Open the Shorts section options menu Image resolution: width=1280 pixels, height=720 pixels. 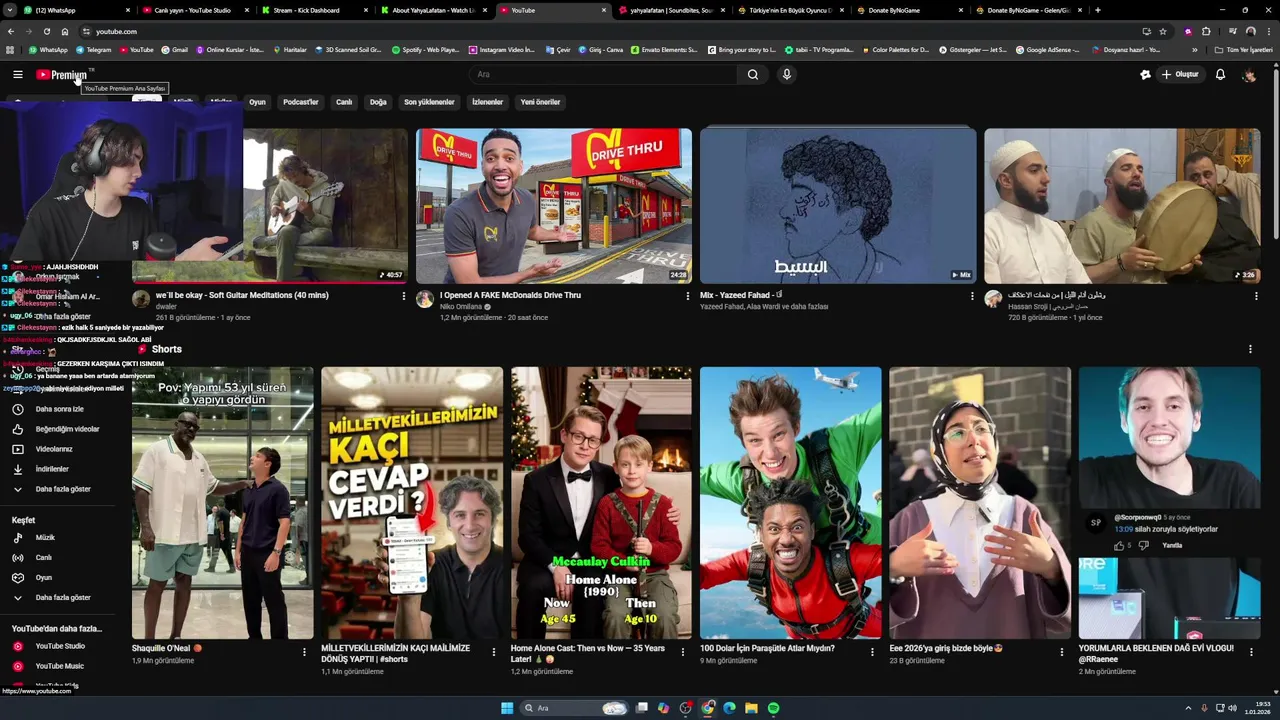1250,349
